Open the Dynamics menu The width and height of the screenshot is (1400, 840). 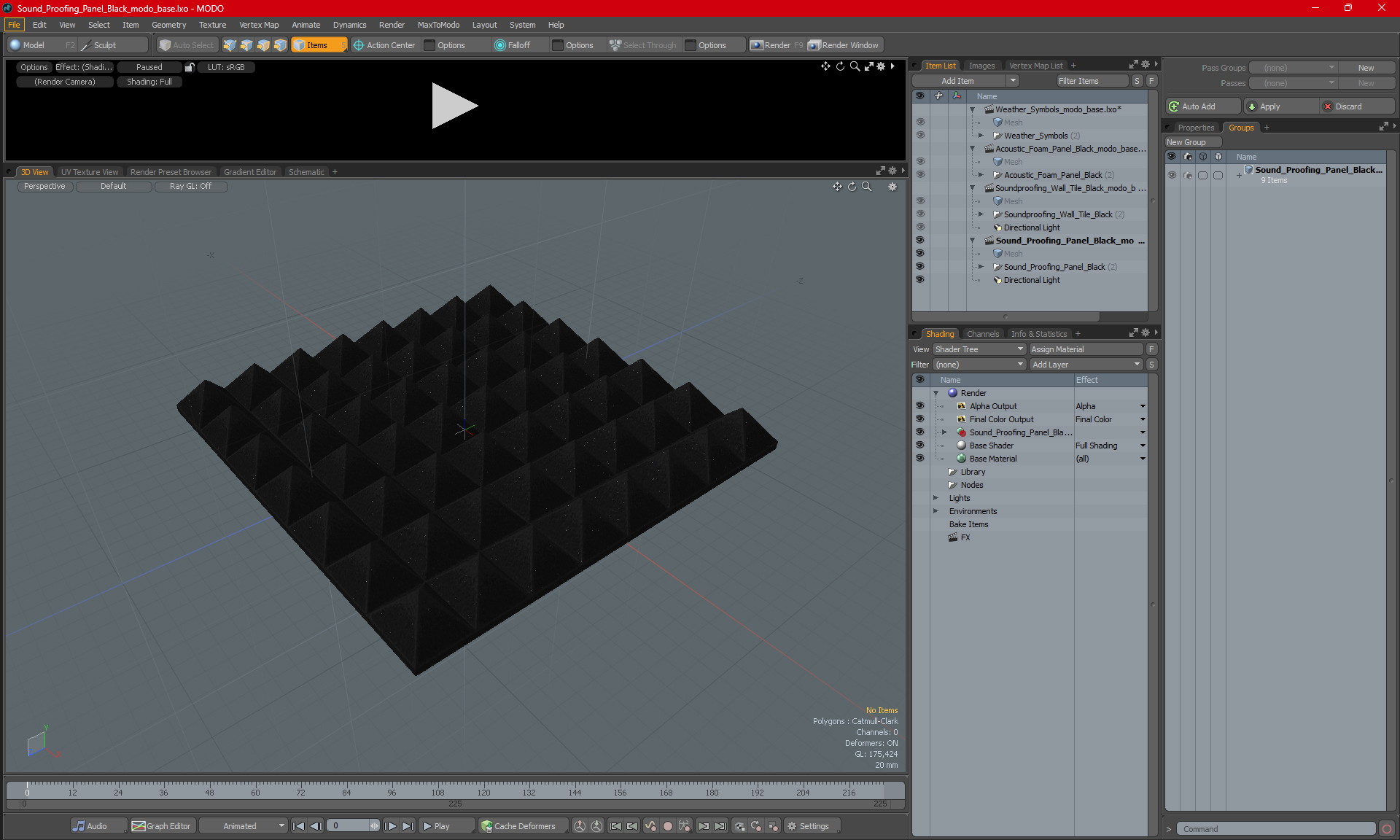click(349, 25)
